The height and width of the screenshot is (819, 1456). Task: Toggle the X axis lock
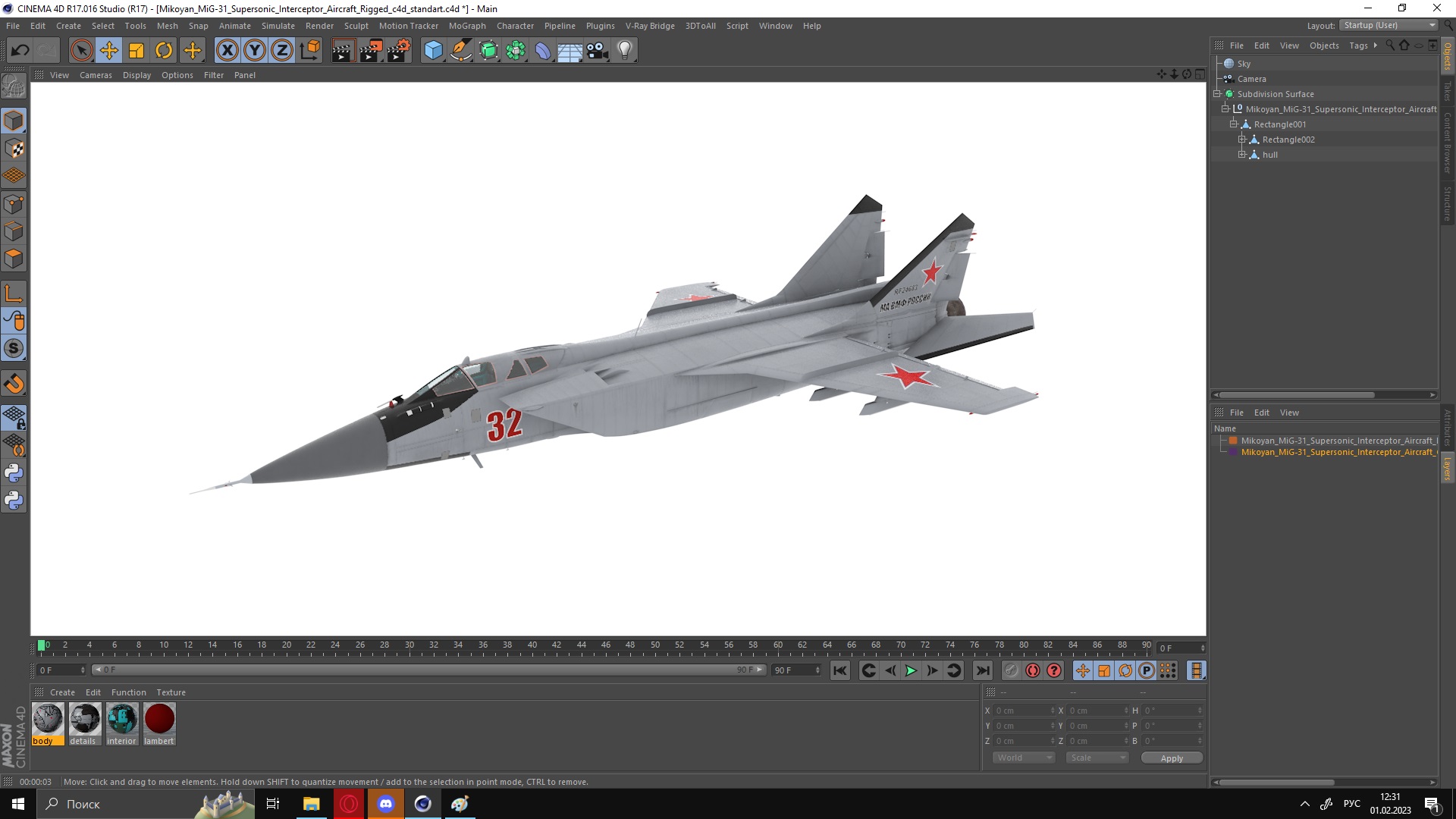[227, 51]
